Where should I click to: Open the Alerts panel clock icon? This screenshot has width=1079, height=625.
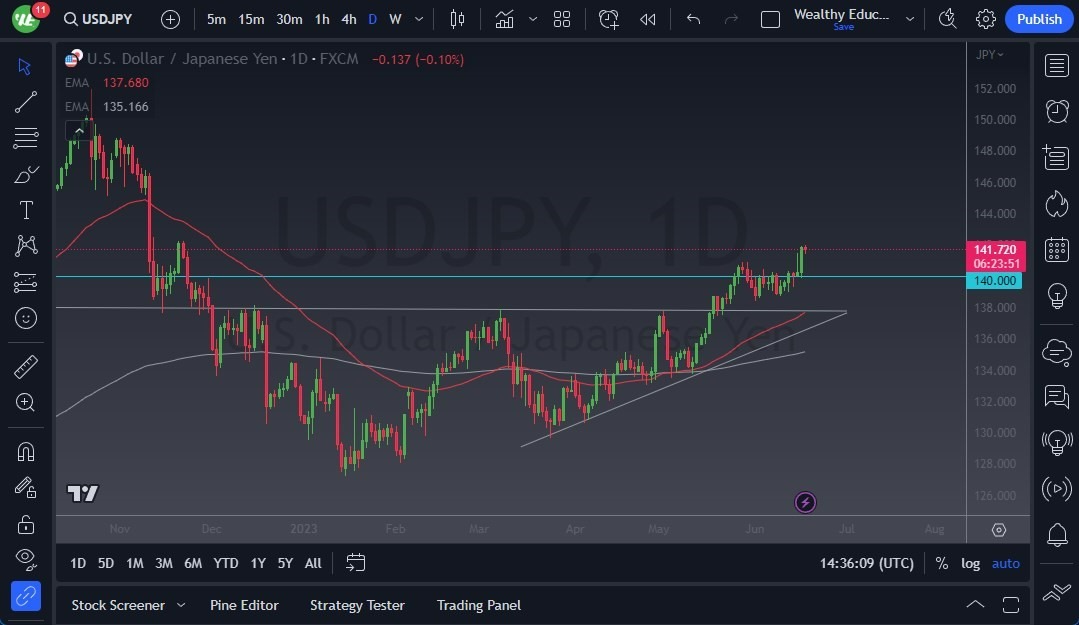click(1056, 110)
